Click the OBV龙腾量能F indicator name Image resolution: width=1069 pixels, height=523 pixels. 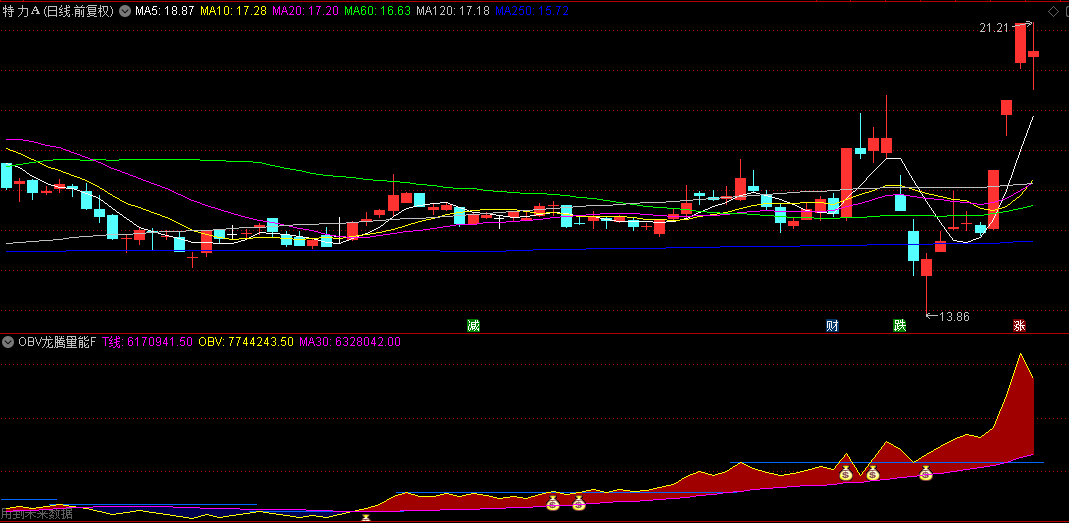pyautogui.click(x=57, y=342)
